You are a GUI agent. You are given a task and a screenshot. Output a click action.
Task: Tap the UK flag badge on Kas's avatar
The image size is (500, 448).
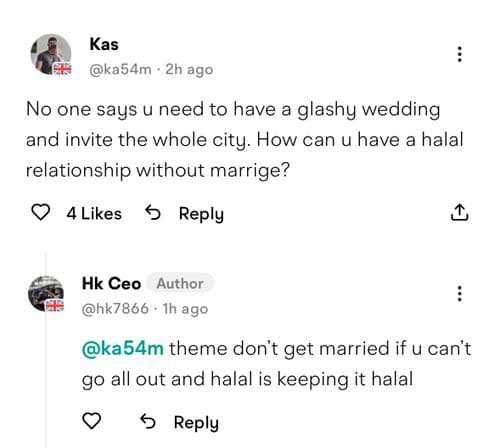62,69
